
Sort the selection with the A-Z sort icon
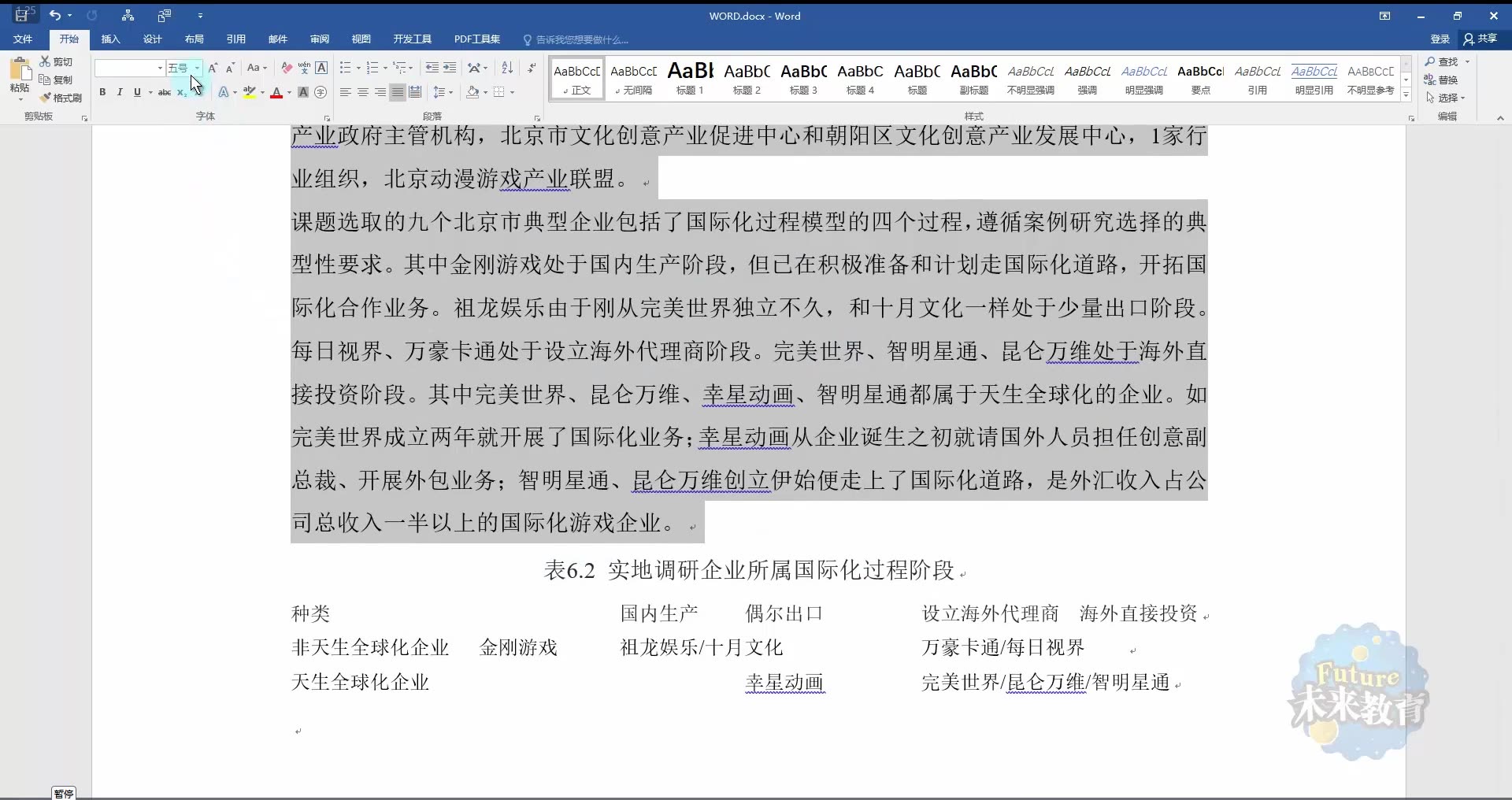click(507, 69)
